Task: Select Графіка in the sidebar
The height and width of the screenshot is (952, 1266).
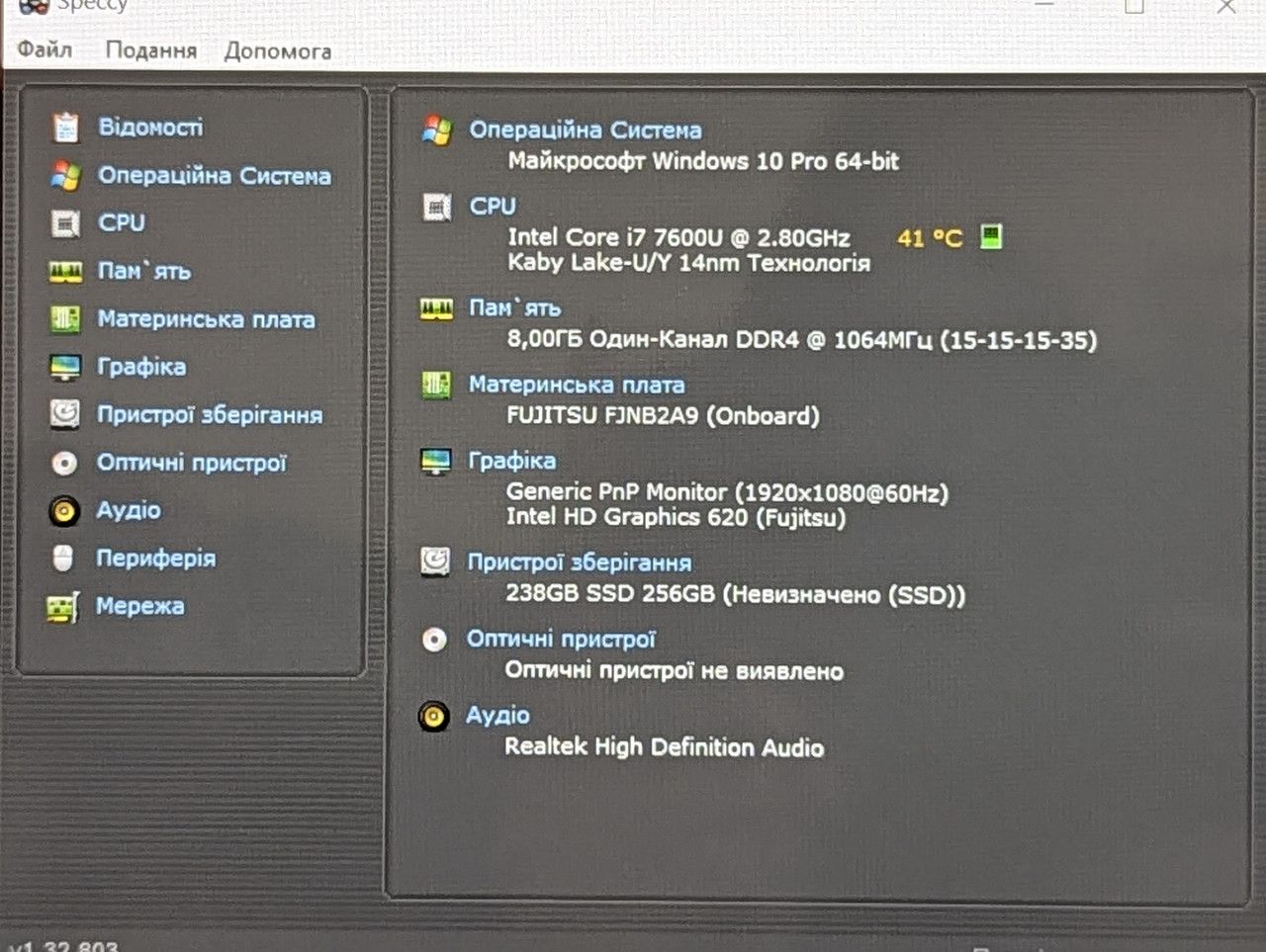Action: [141, 367]
